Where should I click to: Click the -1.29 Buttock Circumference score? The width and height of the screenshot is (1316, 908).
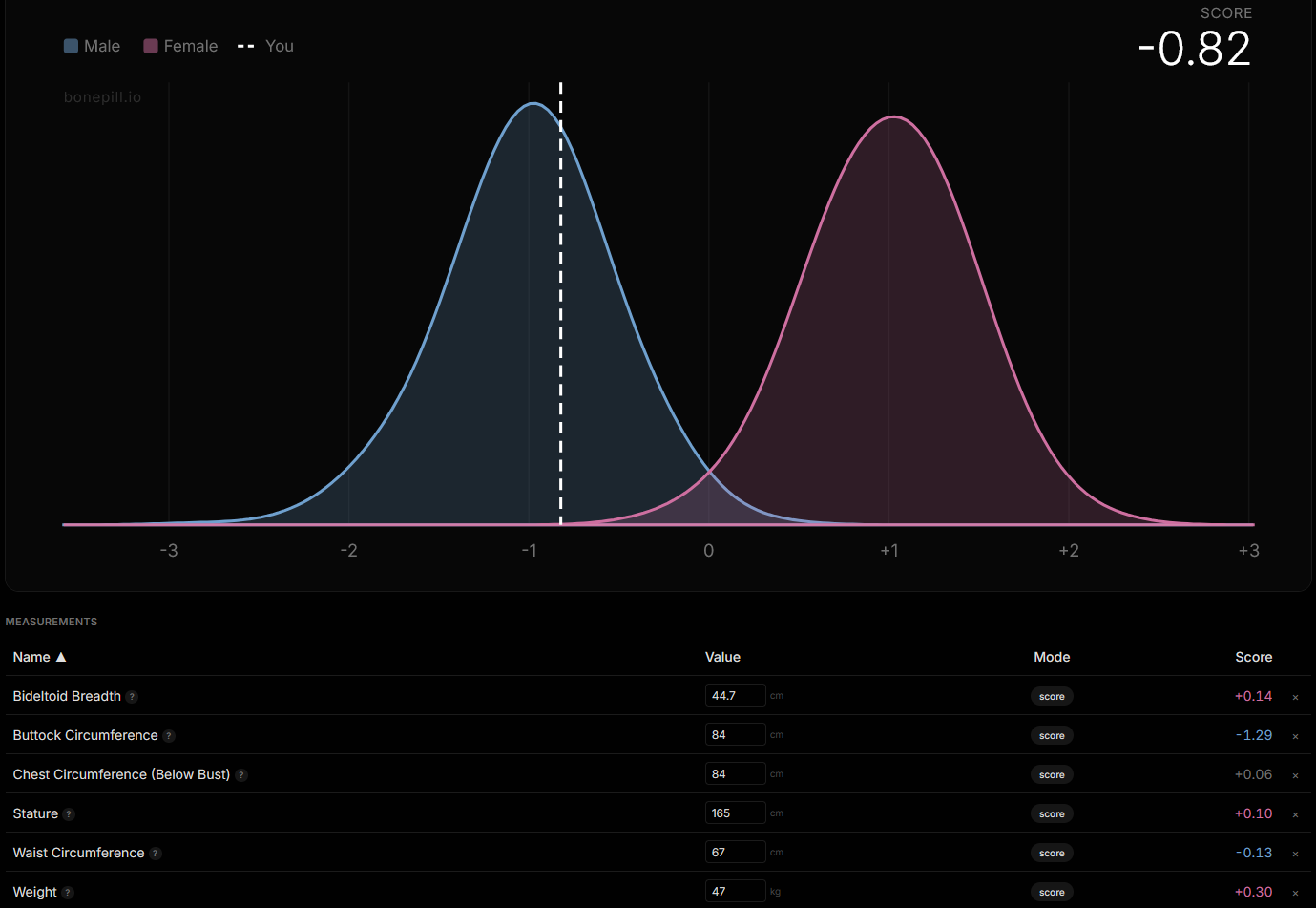pyautogui.click(x=1253, y=735)
